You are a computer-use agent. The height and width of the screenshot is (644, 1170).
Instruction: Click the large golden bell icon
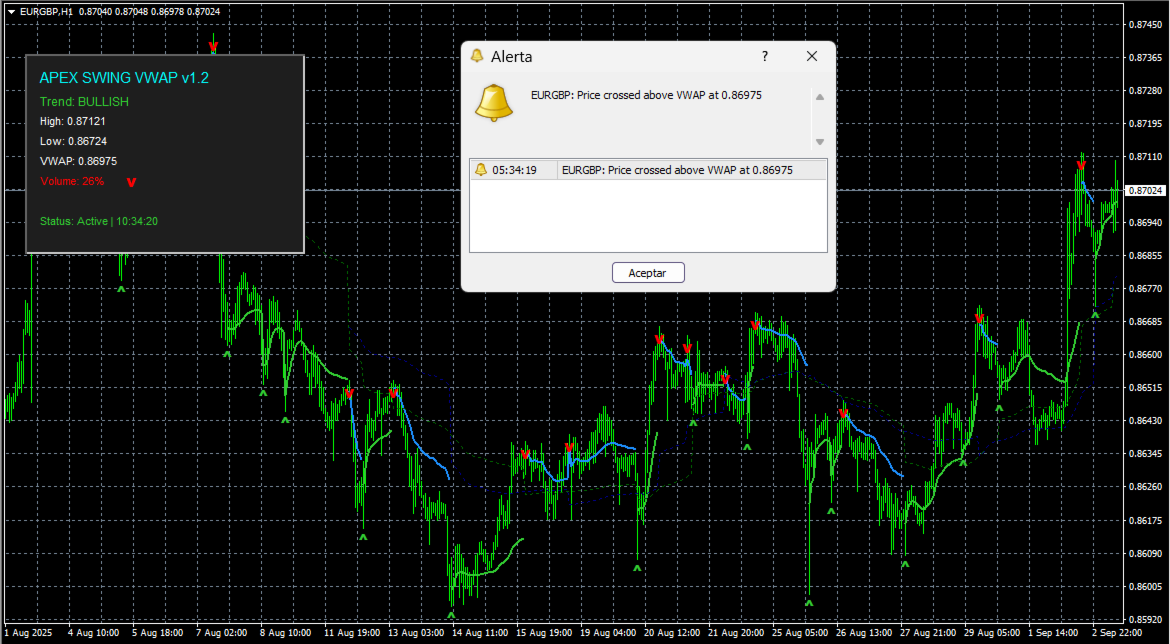click(494, 103)
